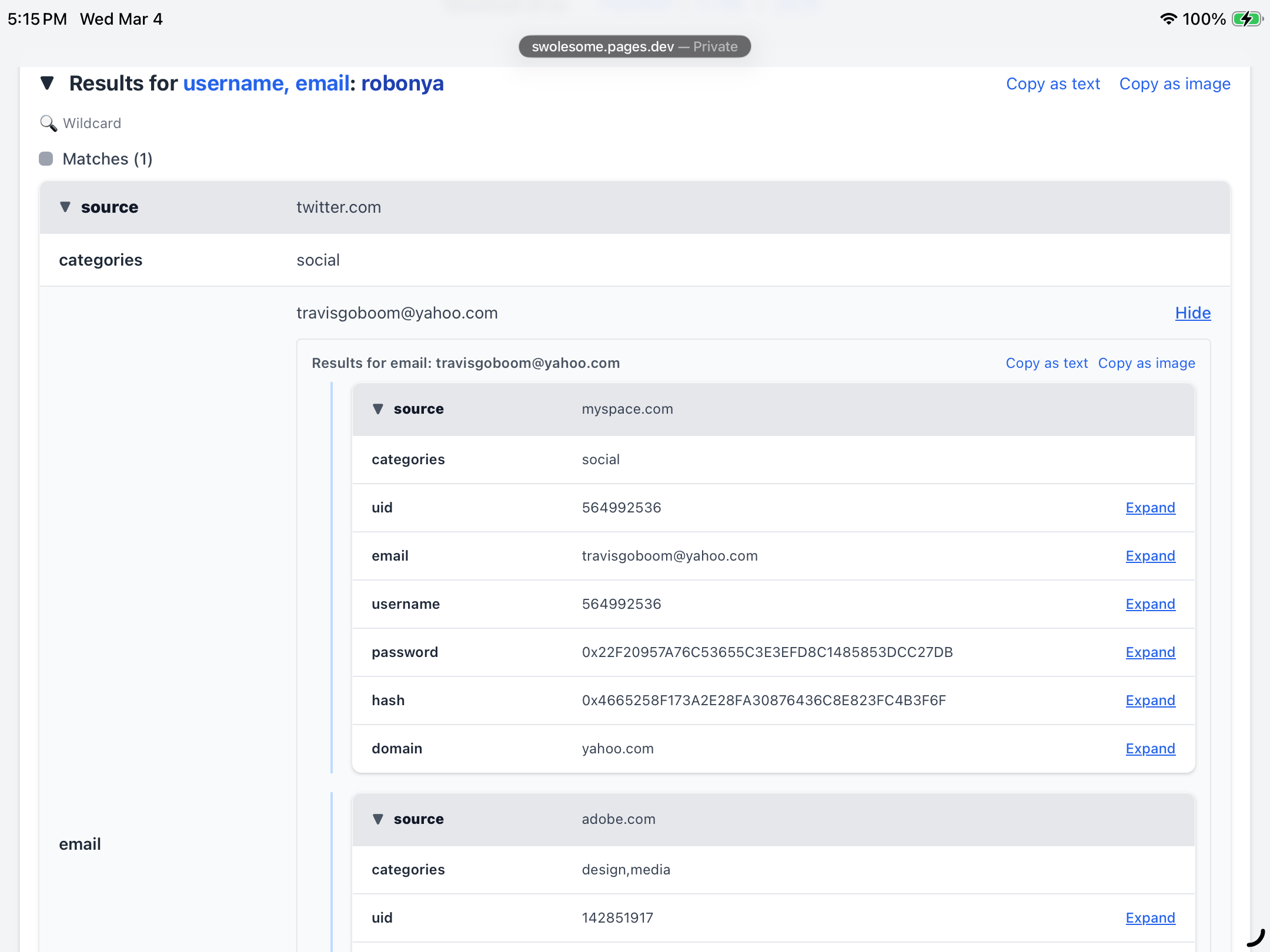Viewport: 1270px width, 952px height.
Task: Tap the Wi-Fi status icon
Action: 1168,19
